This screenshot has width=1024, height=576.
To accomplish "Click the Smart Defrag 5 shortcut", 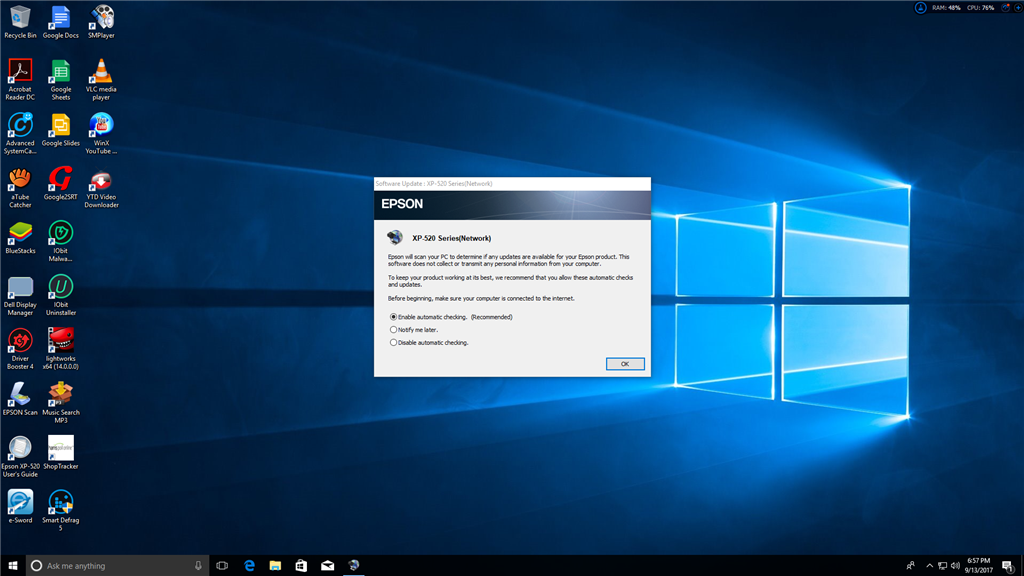I will [61, 510].
